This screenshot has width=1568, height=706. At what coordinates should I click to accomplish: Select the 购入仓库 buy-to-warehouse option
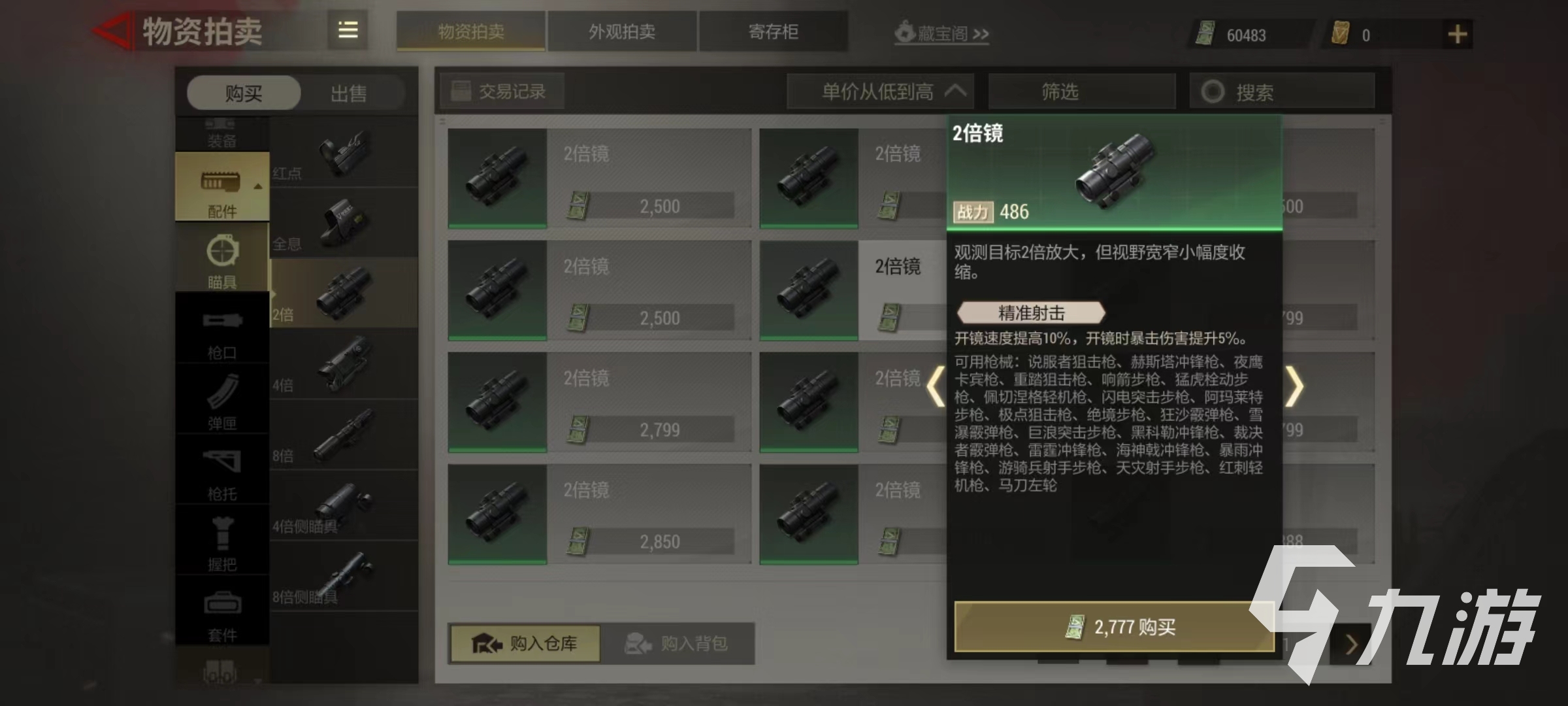(525, 644)
